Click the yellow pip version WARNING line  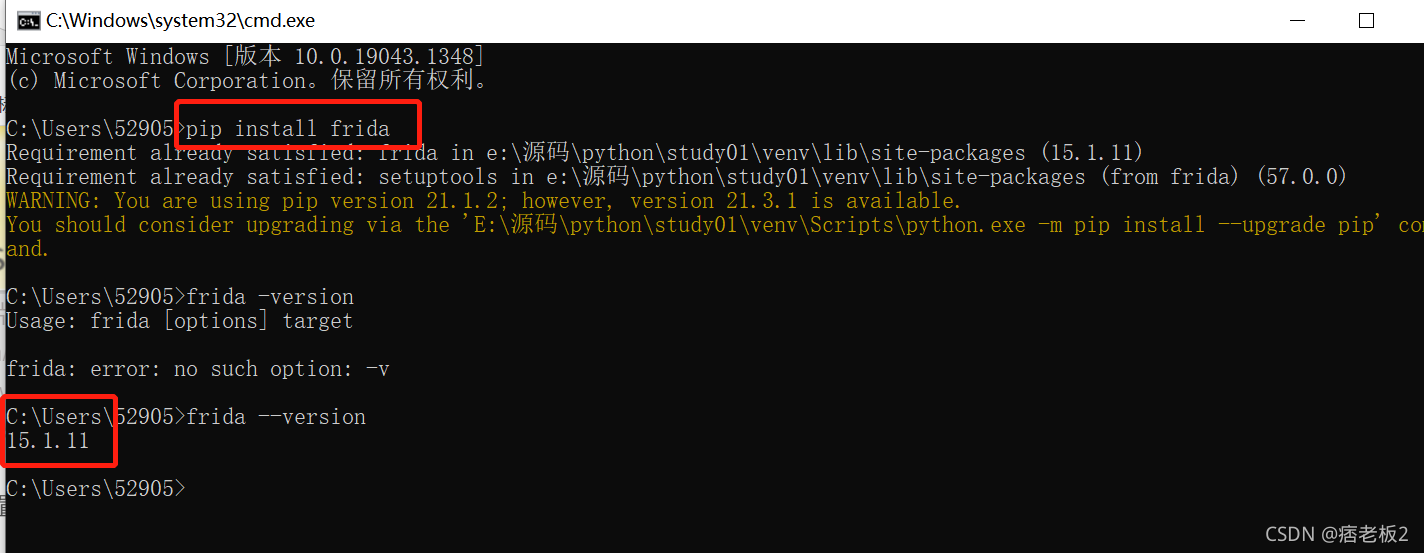point(483,201)
